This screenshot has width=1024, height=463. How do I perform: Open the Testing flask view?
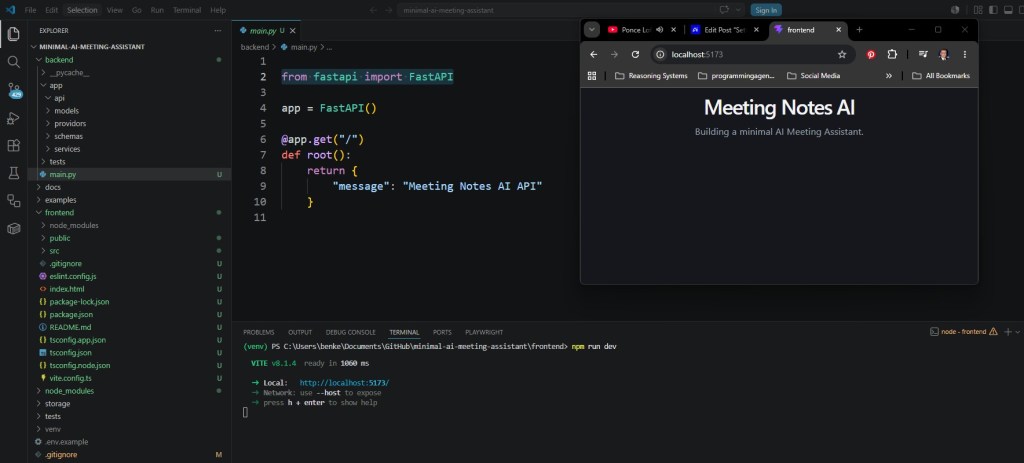click(x=13, y=173)
